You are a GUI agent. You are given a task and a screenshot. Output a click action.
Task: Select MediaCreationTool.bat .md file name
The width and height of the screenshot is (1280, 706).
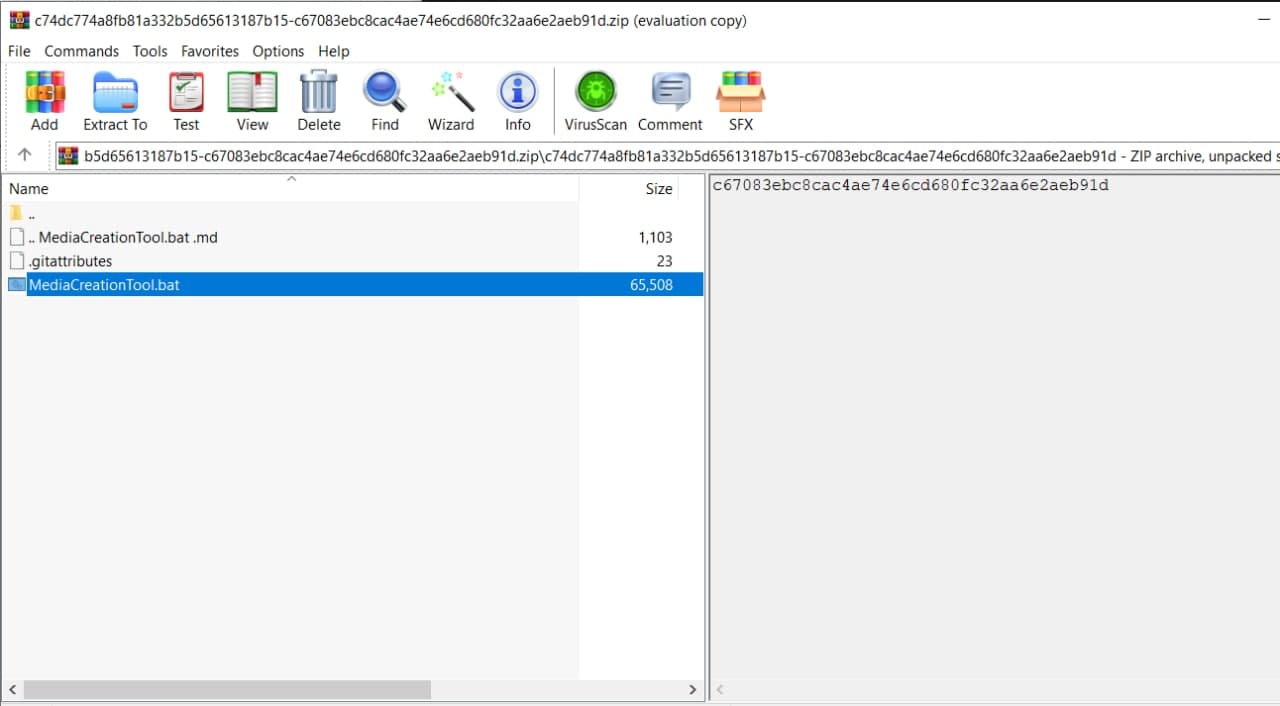(x=123, y=237)
